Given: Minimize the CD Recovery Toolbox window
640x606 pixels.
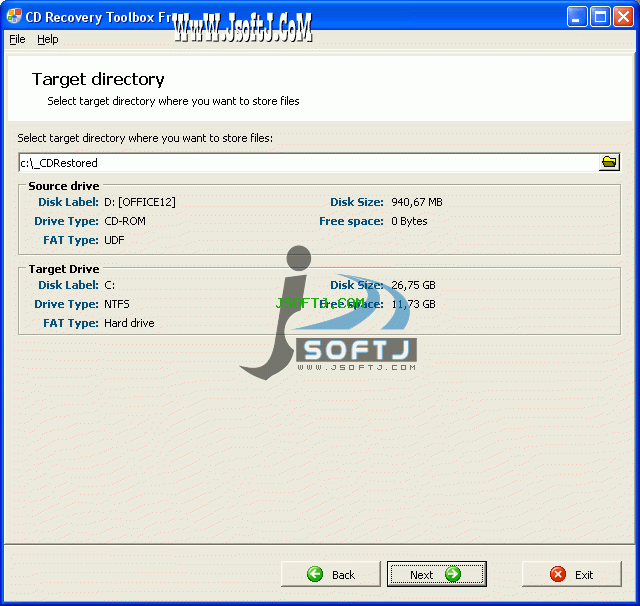Looking at the screenshot, I should coord(577,17).
